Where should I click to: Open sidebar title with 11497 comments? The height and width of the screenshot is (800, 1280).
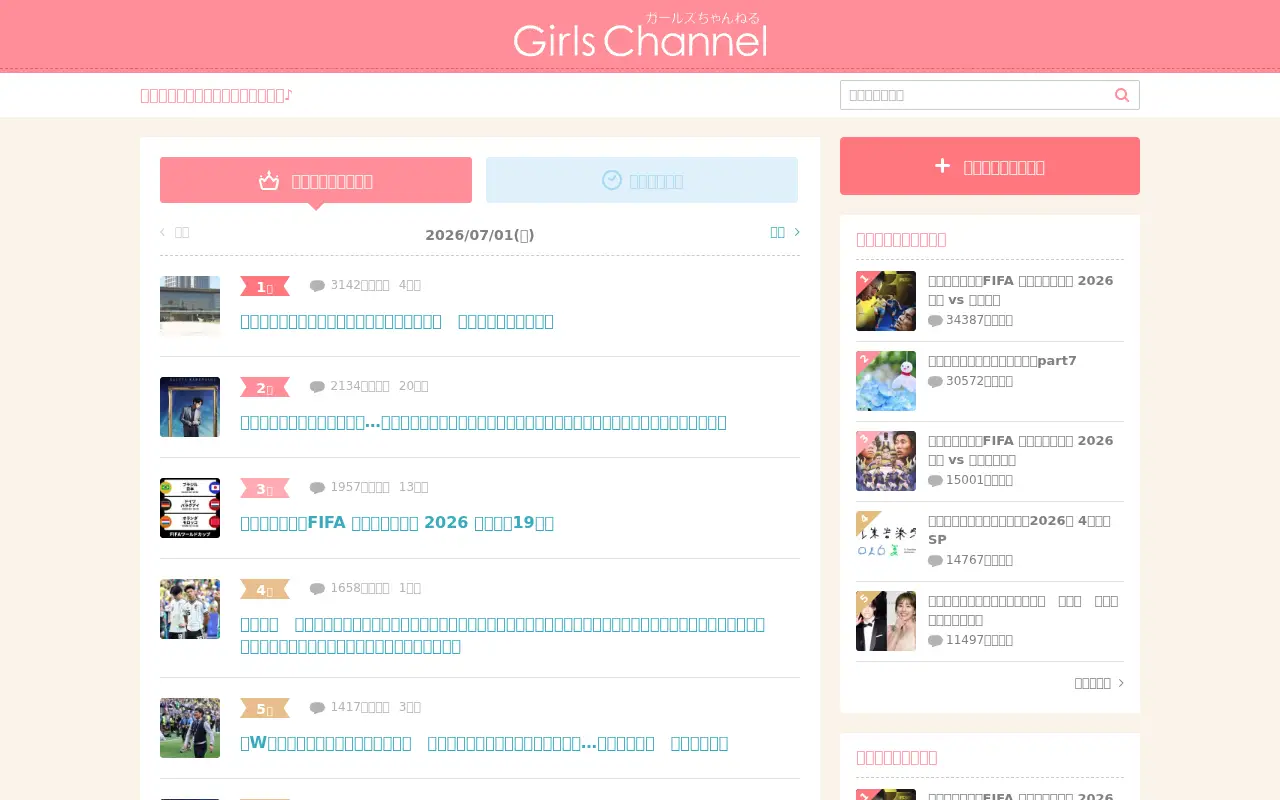point(1023,610)
